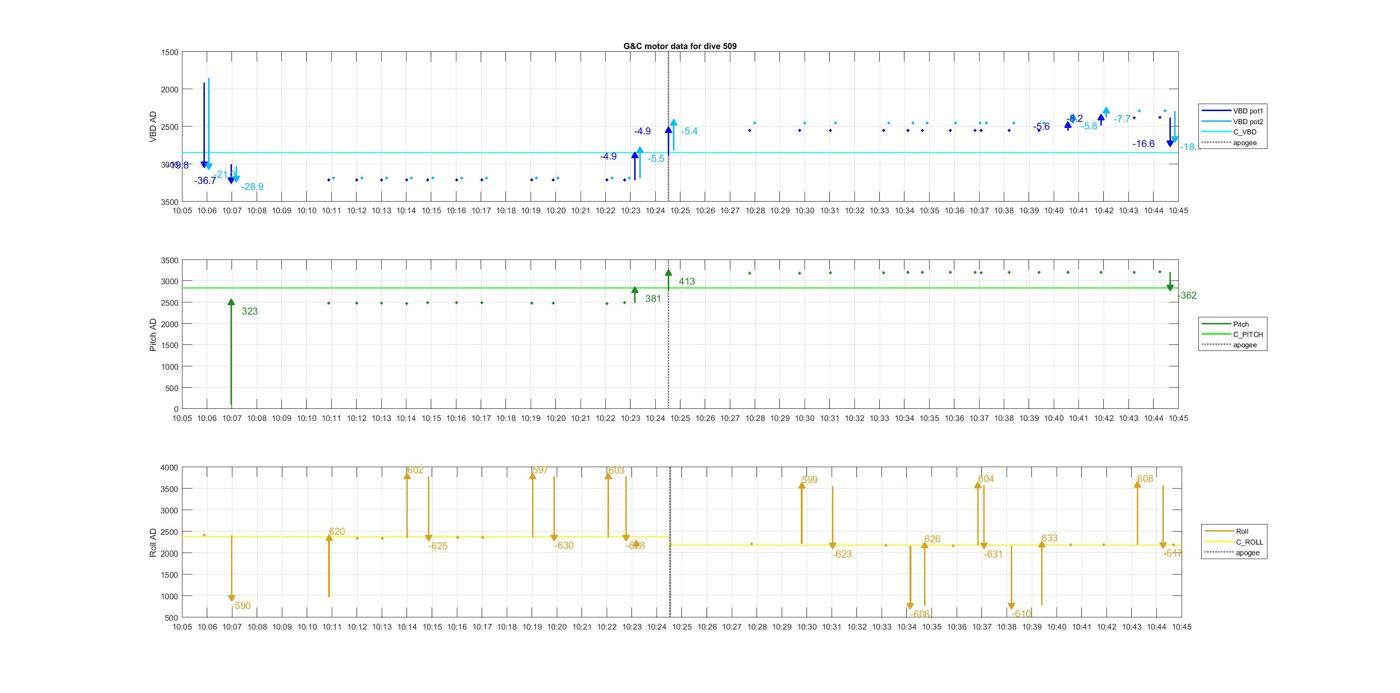Viewport: 1400px width, 693px height.
Task: Click the '10:05' tick under the VBD plot
Action: pyautogui.click(x=182, y=211)
